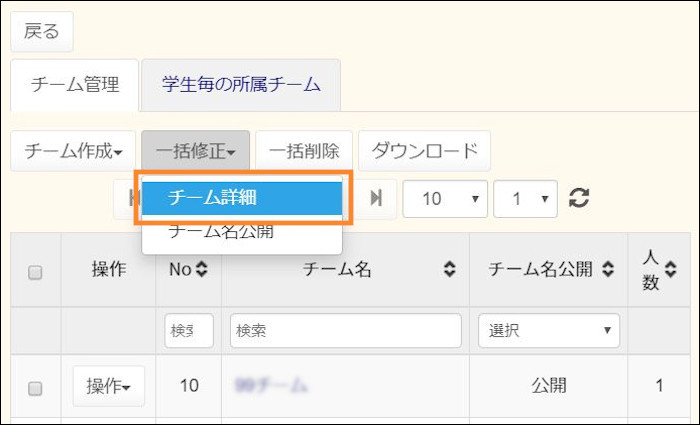Click the refresh icon beside the page selector
This screenshot has width=700, height=425.
(578, 198)
